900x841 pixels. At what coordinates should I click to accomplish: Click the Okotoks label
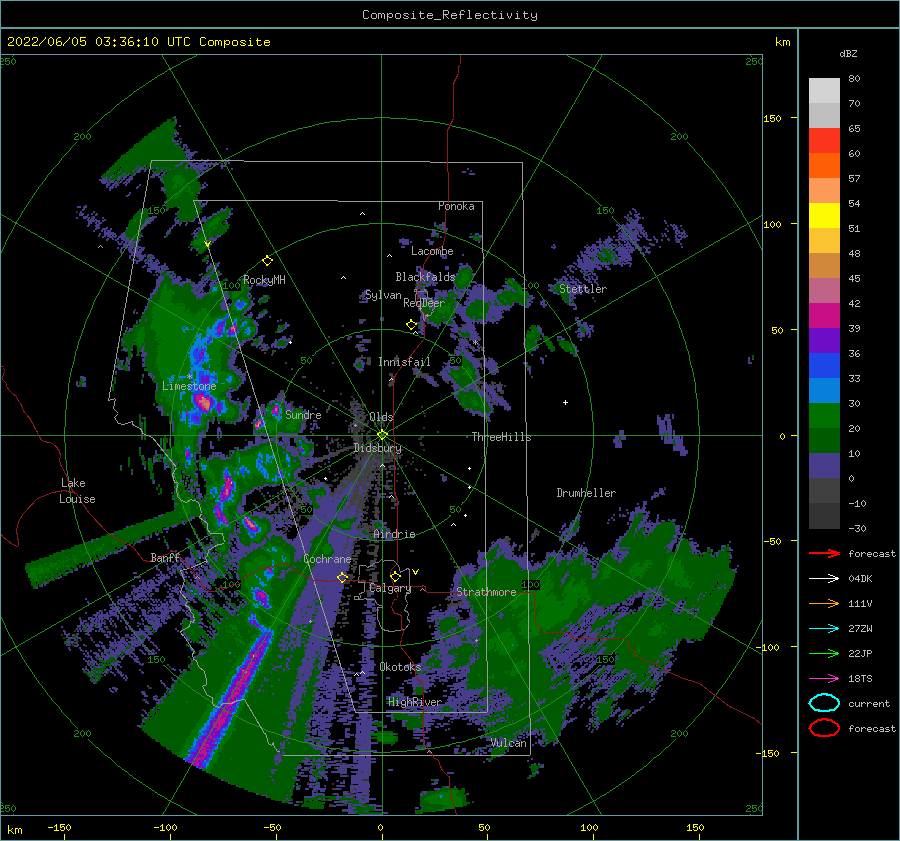coord(400,666)
